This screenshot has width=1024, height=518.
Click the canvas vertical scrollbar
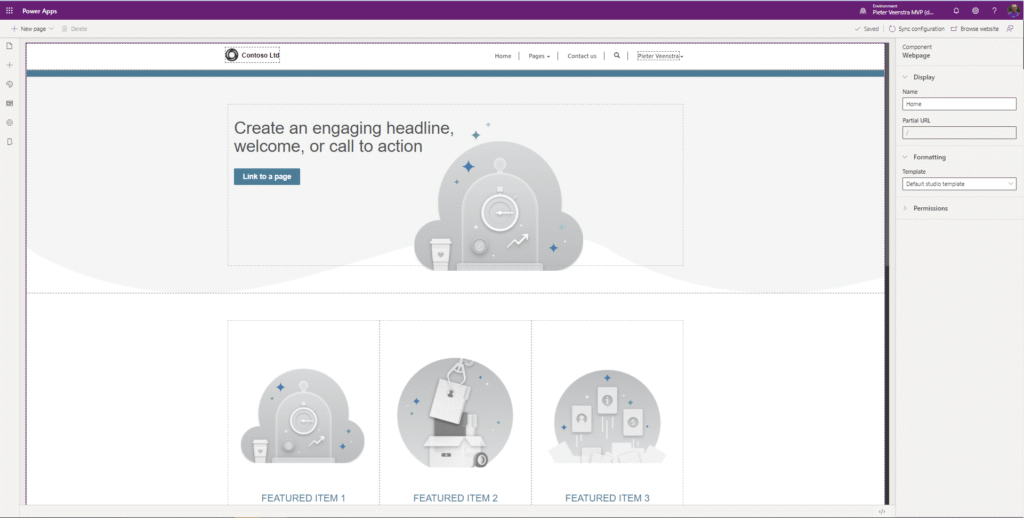pyautogui.click(x=887, y=154)
